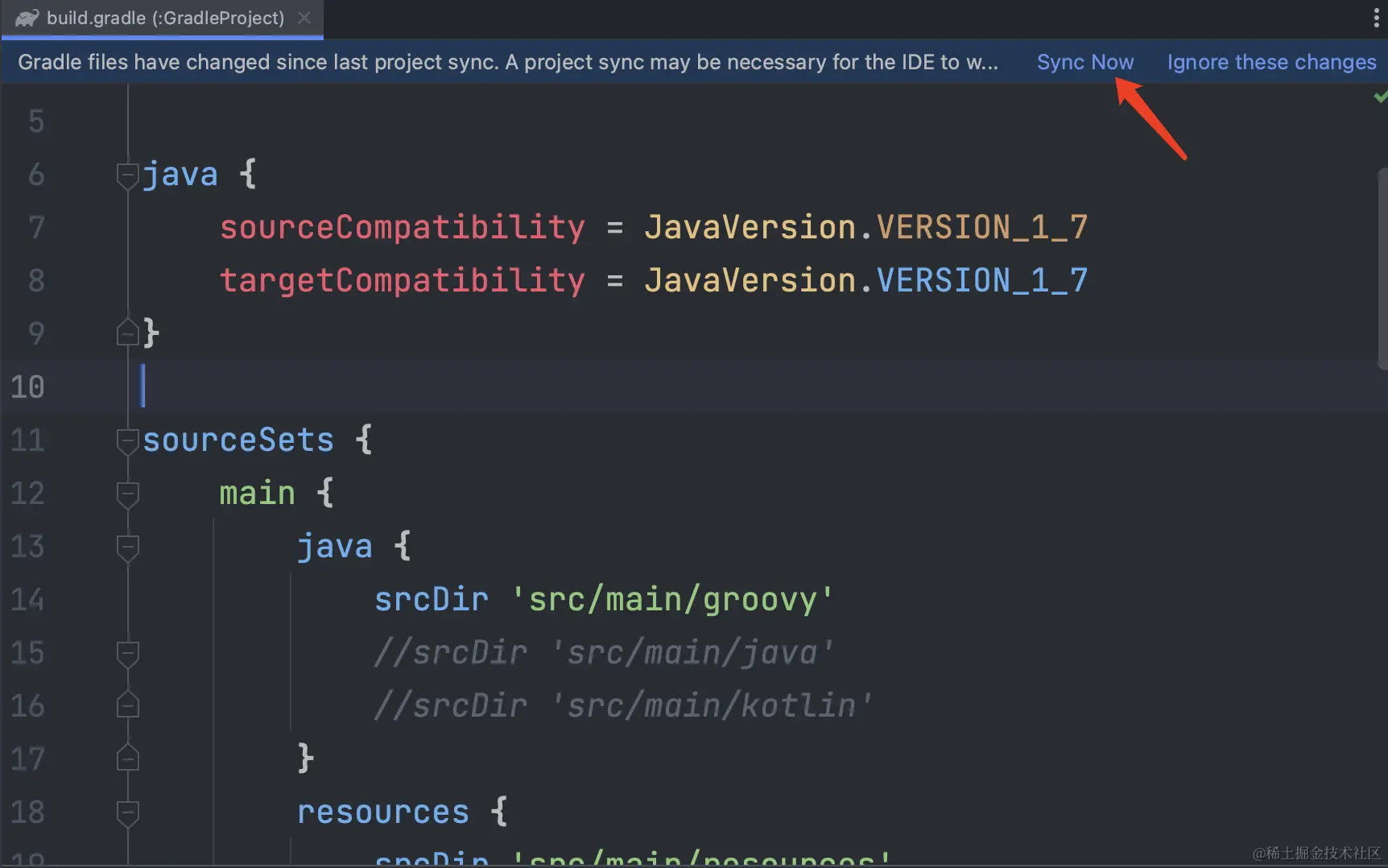This screenshot has width=1388, height=868.
Task: Click VERSION_1_7 on the sourceCompatibility line
Action: (981, 228)
